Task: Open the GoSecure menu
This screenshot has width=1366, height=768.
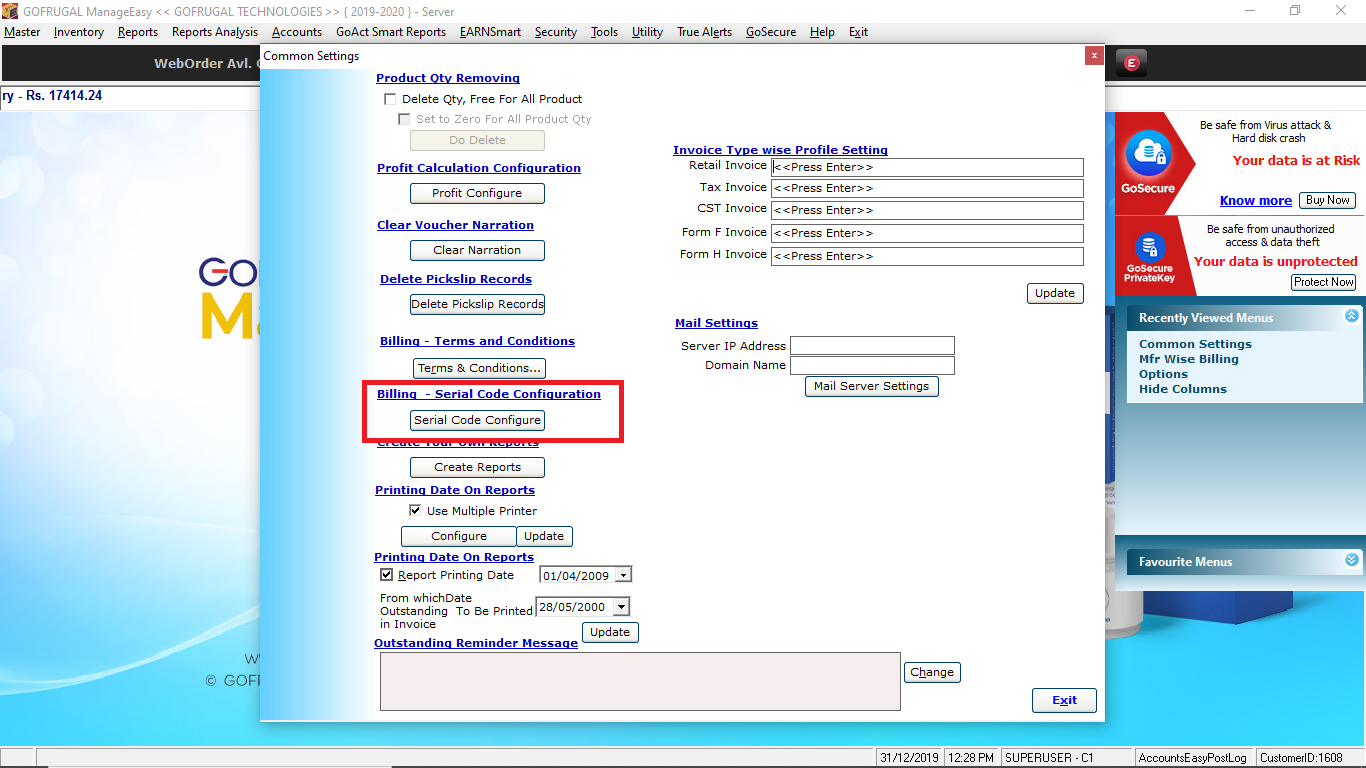Action: coord(771,32)
